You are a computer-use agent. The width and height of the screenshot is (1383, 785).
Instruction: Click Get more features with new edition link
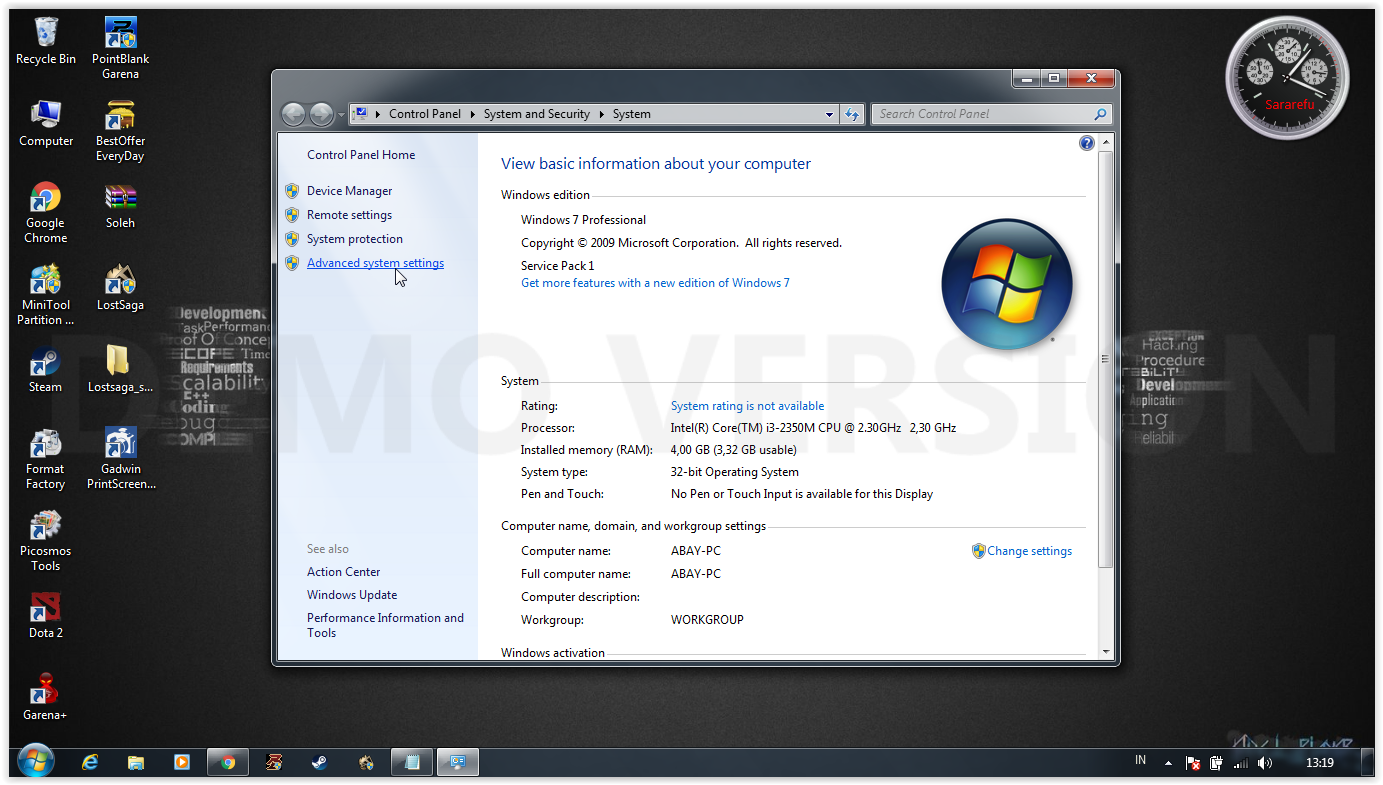pyautogui.click(x=655, y=283)
